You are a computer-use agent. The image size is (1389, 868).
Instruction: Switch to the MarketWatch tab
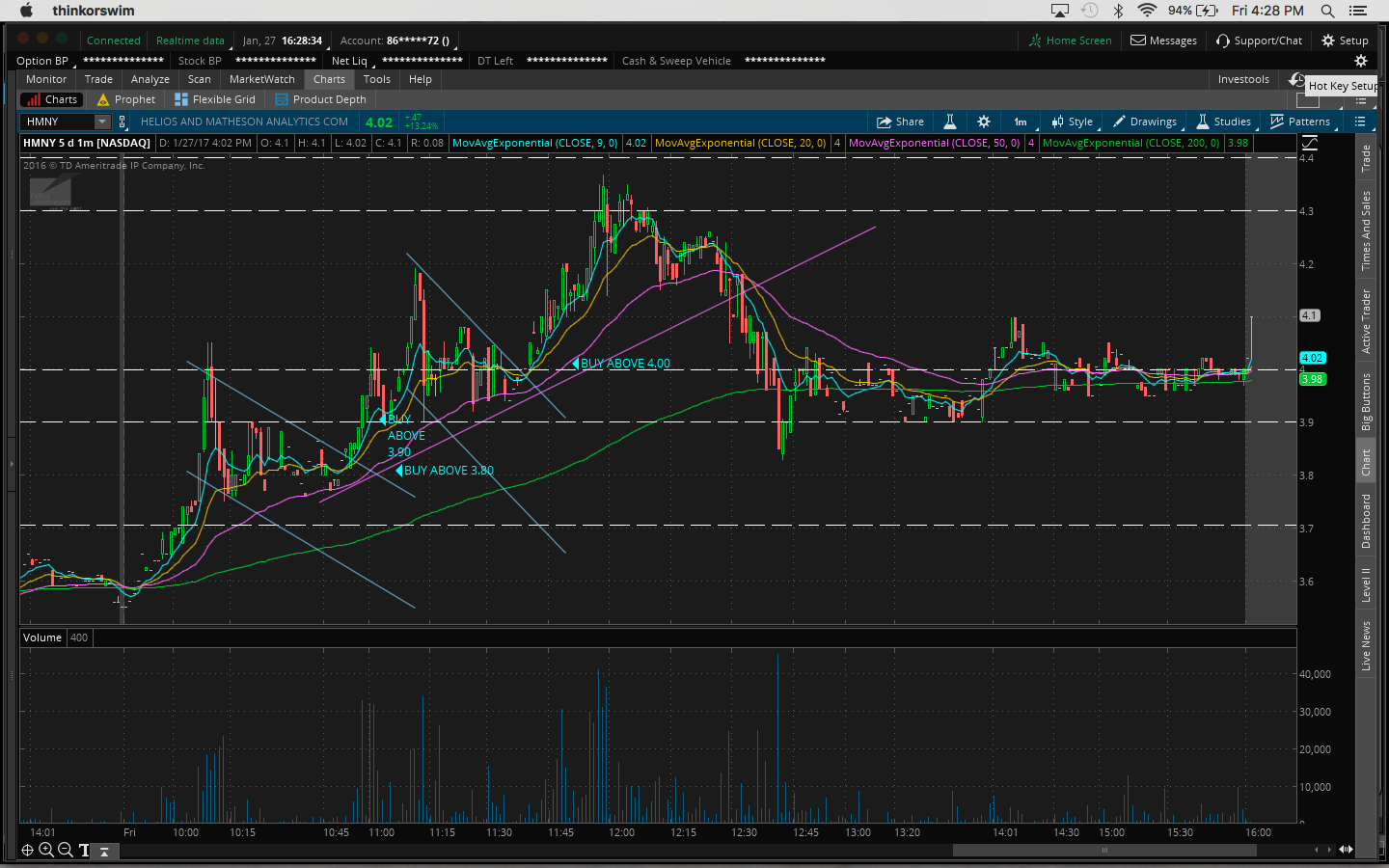click(x=261, y=79)
